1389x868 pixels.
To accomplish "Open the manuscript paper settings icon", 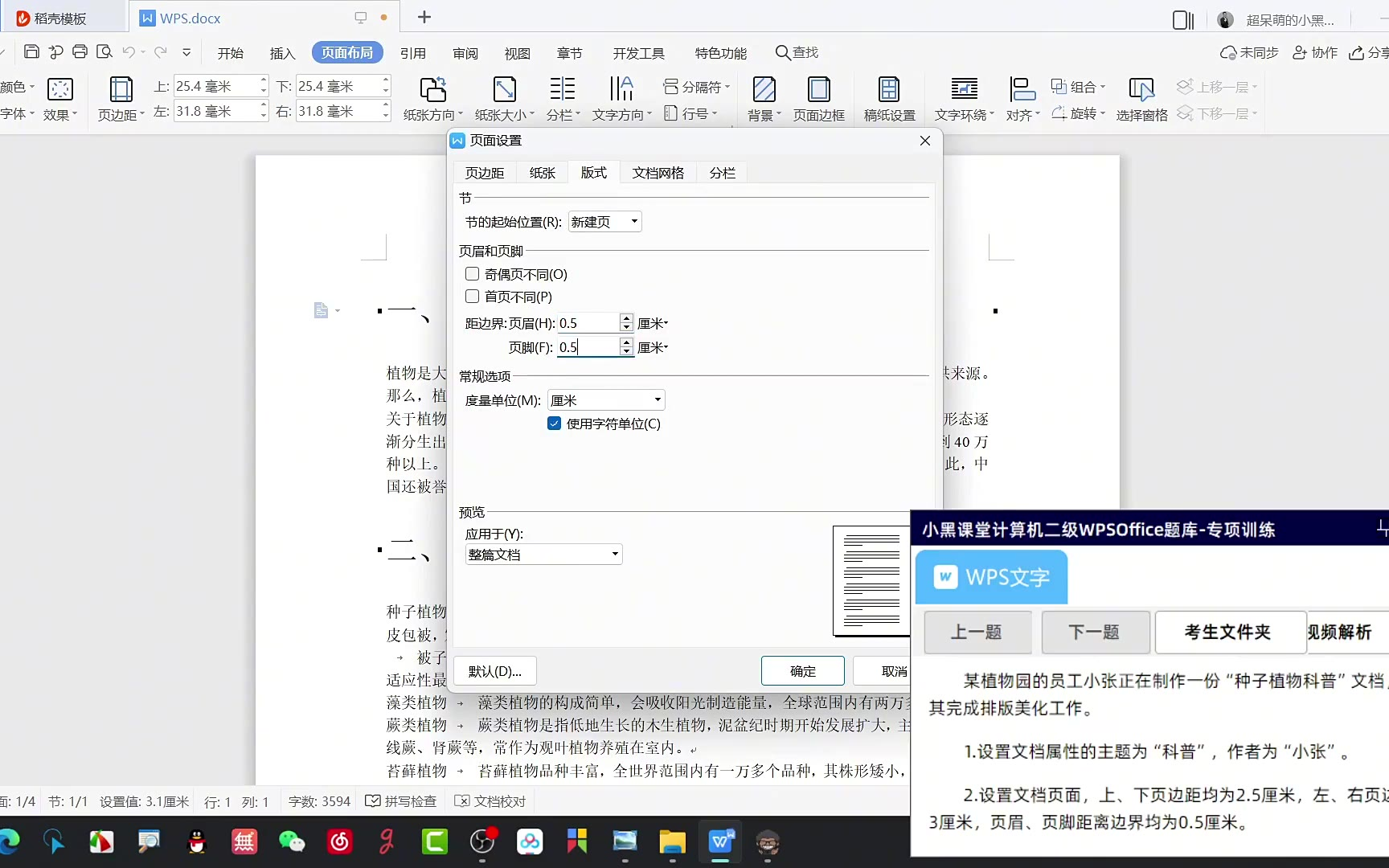I will (889, 90).
